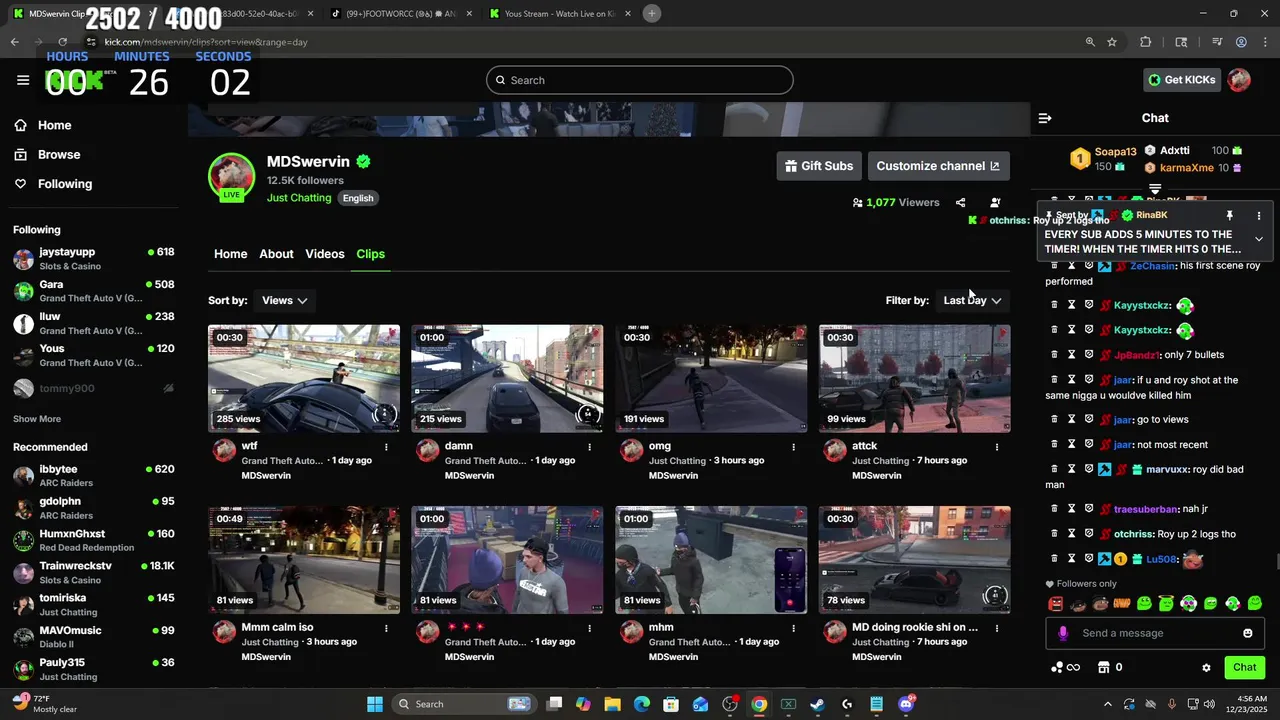Screen dimensions: 1280x720
Task: Show hidden system tray icons
Action: click(x=1107, y=704)
